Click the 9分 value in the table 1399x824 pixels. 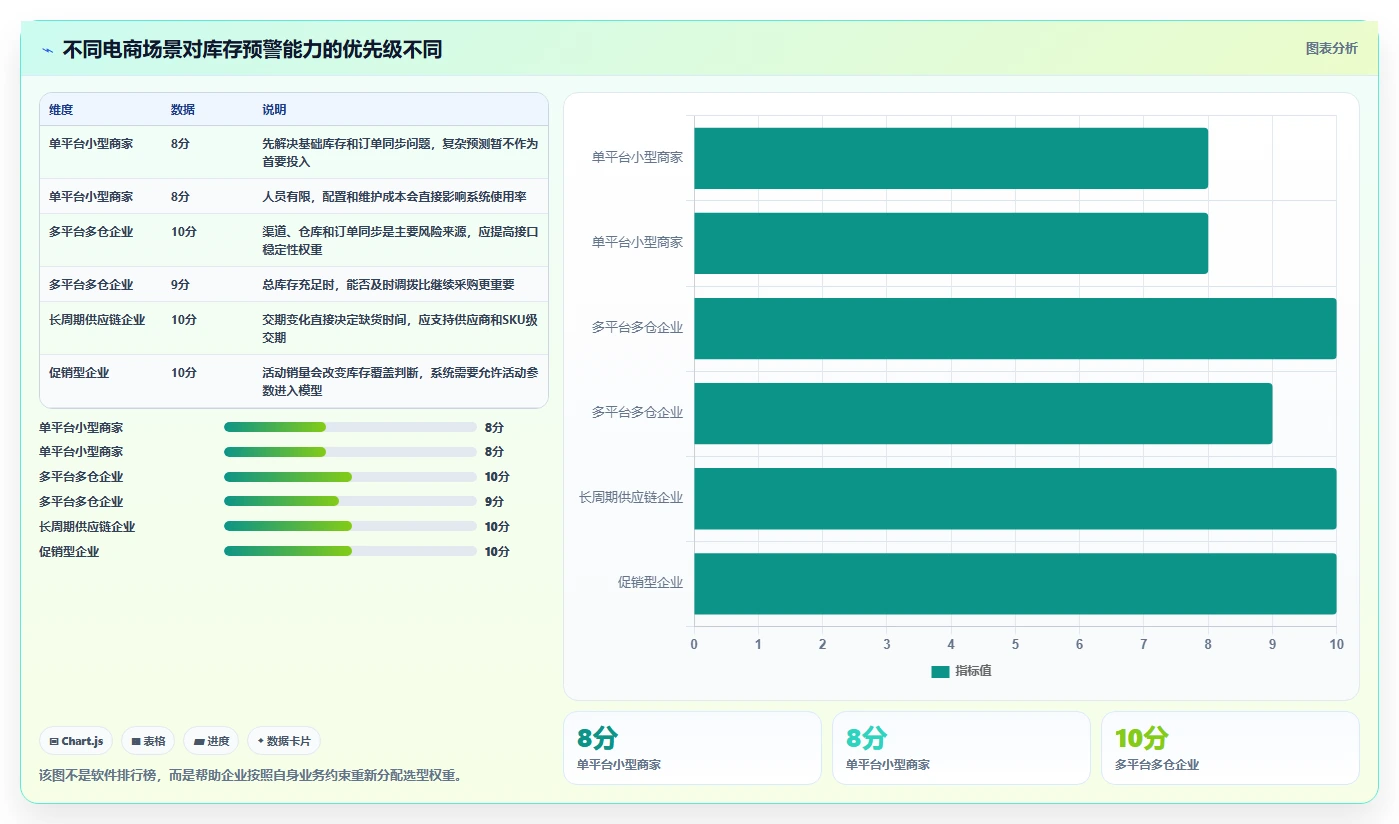(180, 285)
